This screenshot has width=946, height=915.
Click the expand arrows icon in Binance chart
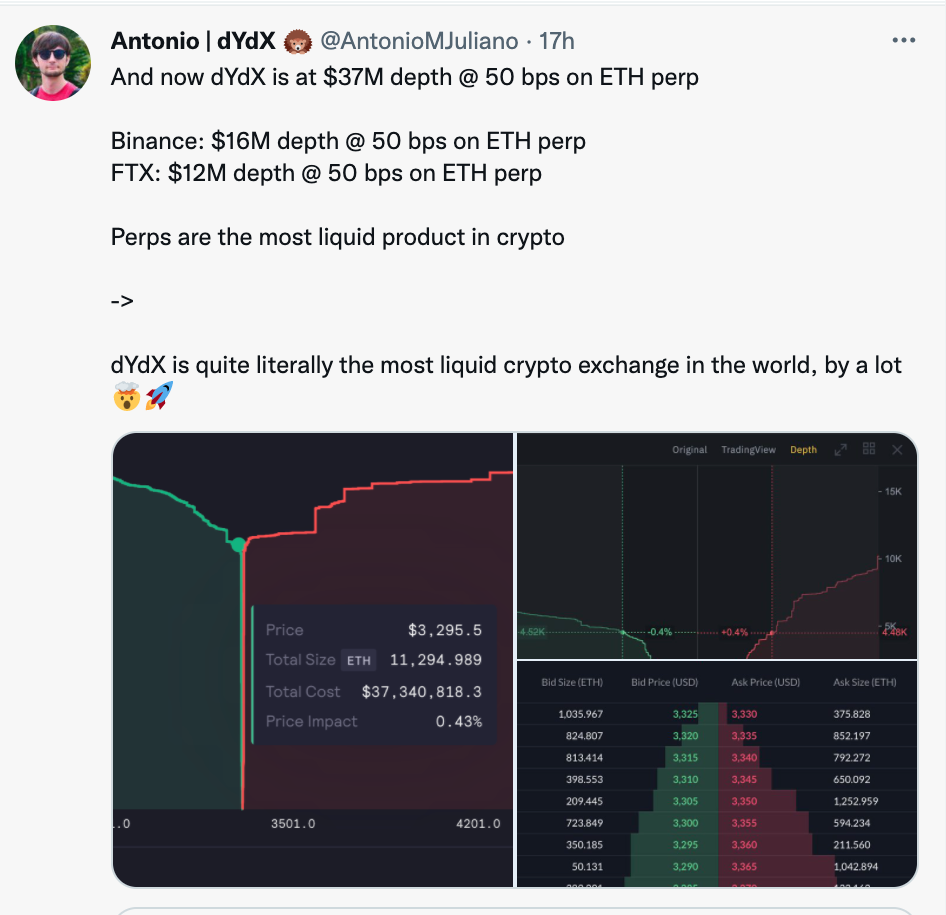coord(840,449)
